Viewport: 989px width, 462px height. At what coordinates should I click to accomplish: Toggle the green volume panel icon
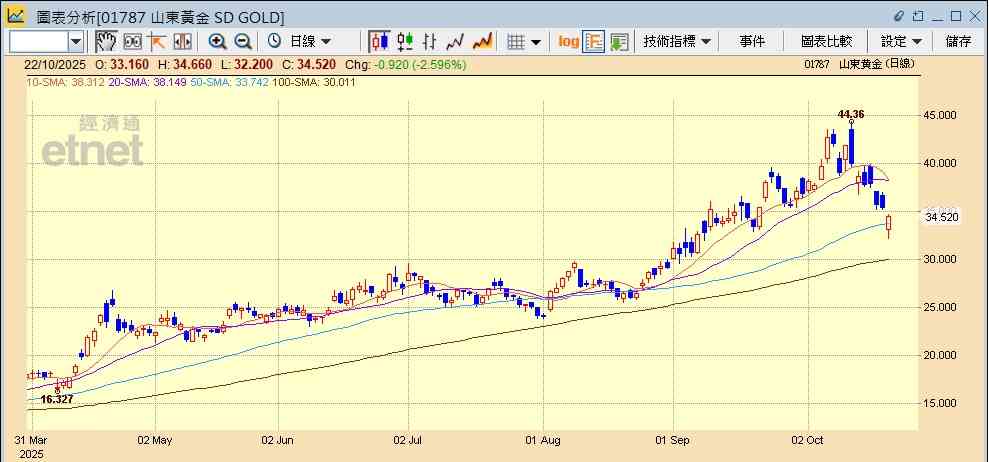tap(619, 41)
